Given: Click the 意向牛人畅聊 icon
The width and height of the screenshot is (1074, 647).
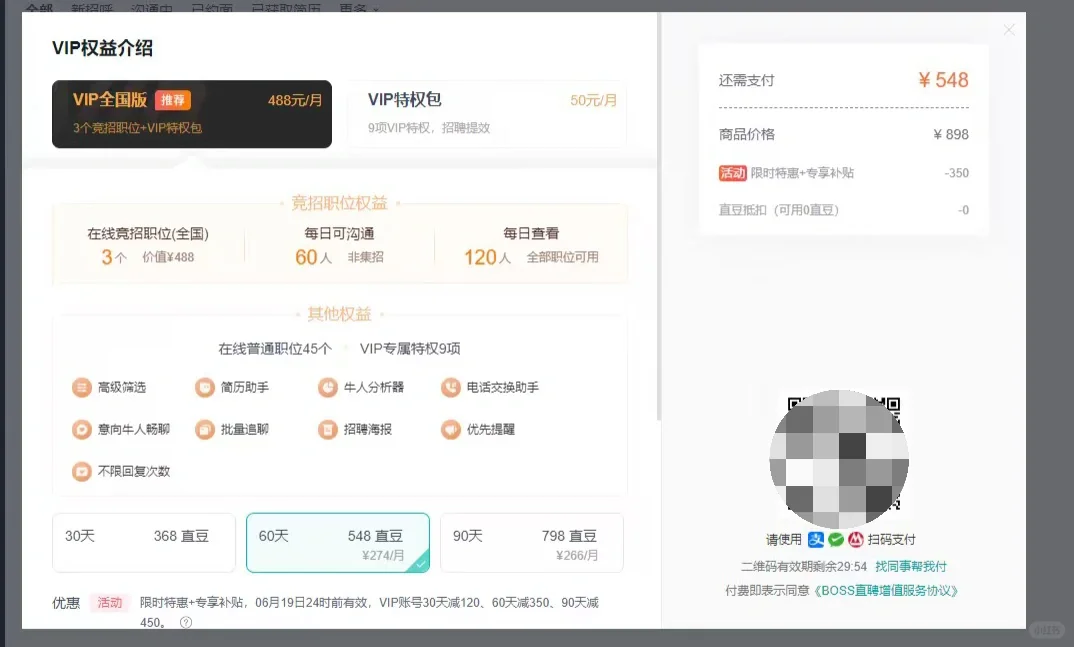Looking at the screenshot, I should [82, 429].
